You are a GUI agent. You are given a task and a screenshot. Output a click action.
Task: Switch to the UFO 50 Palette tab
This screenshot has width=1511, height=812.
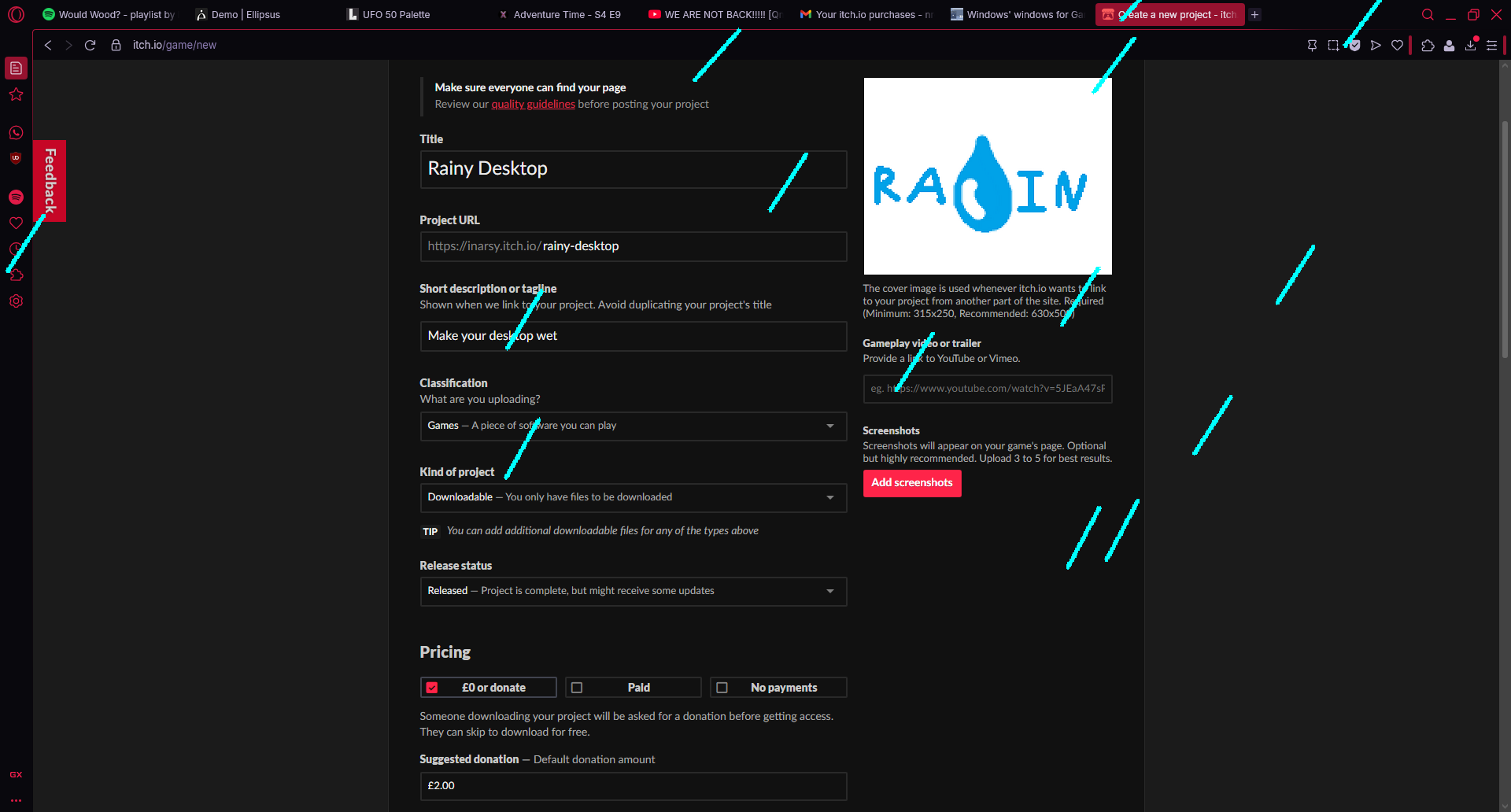(412, 14)
